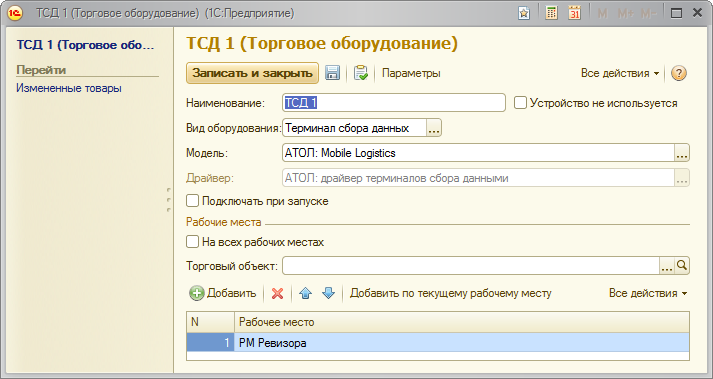713x379 pixels.
Task: Click the 'Записать и закрыть' button
Action: click(x=252, y=73)
